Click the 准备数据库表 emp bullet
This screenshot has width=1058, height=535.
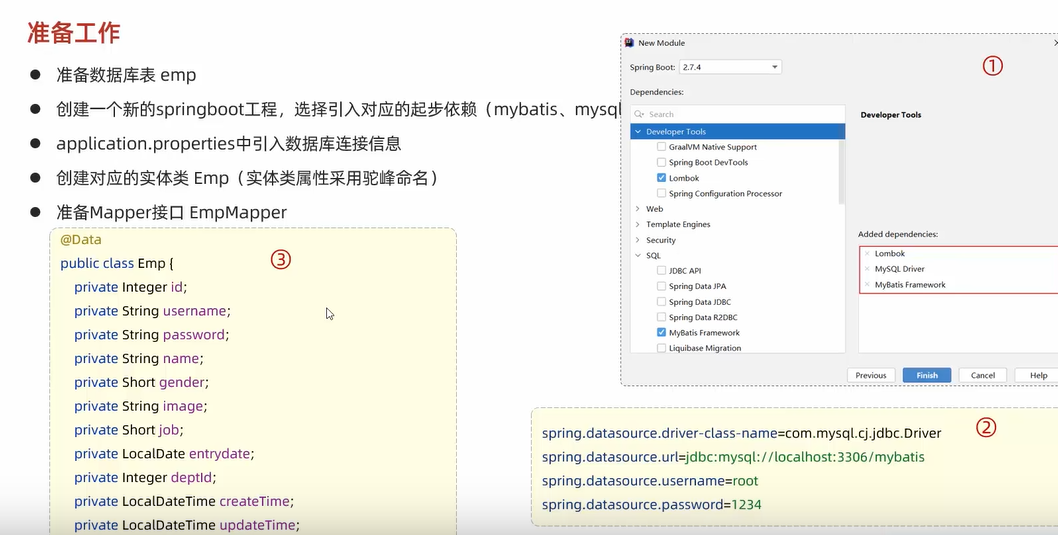126,74
